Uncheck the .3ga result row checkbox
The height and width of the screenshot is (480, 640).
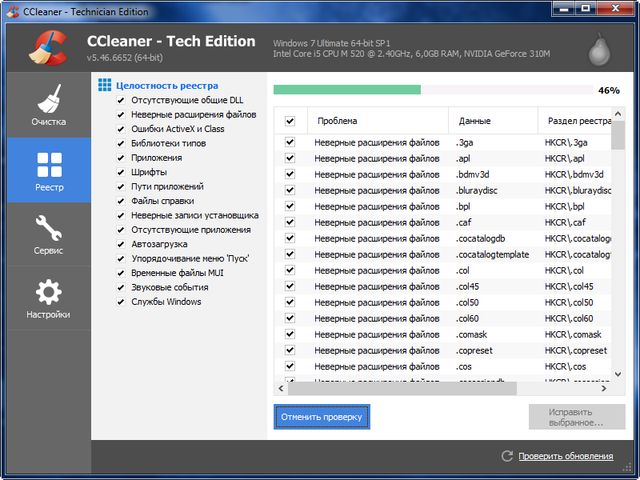tap(290, 143)
